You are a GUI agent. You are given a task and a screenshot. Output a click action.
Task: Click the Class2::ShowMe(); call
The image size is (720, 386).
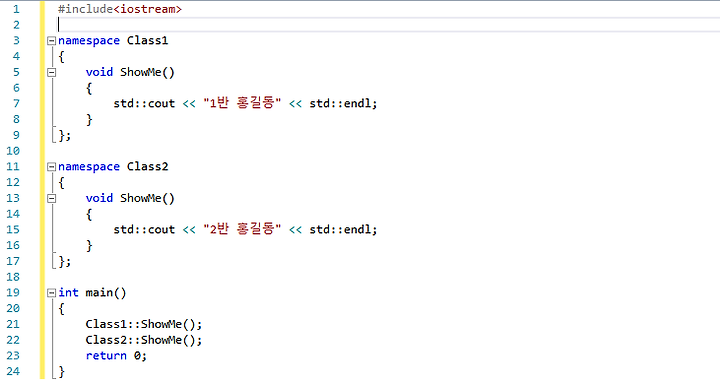tap(144, 340)
